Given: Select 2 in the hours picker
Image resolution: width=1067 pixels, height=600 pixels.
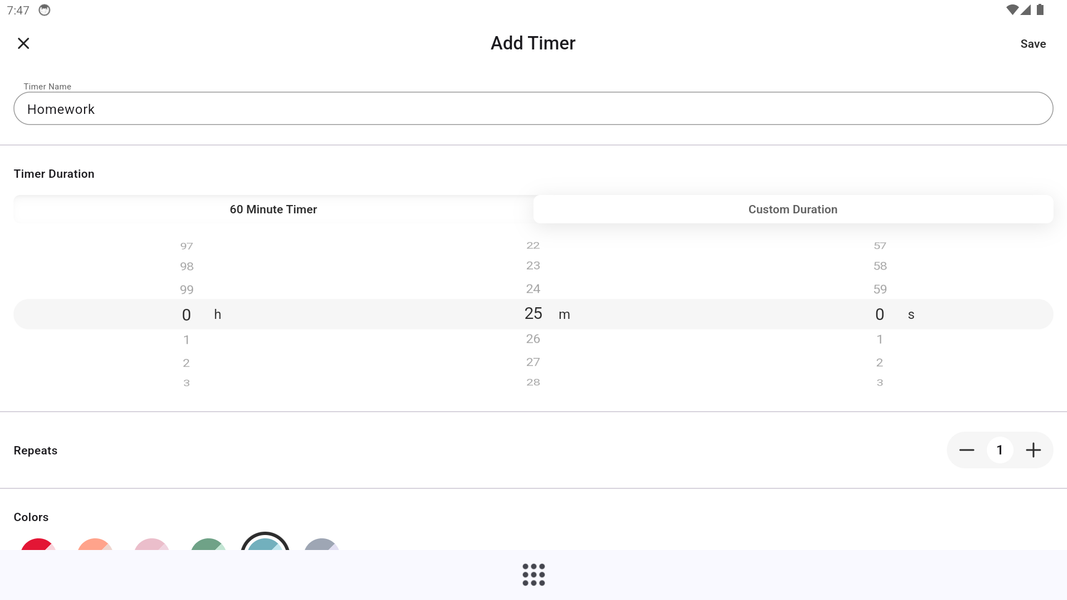Looking at the screenshot, I should click(x=186, y=363).
